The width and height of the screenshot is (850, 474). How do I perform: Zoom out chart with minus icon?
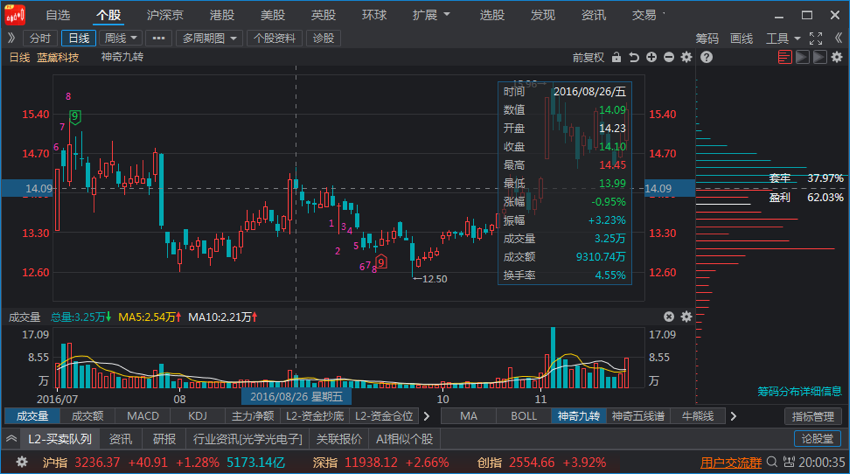669,57
